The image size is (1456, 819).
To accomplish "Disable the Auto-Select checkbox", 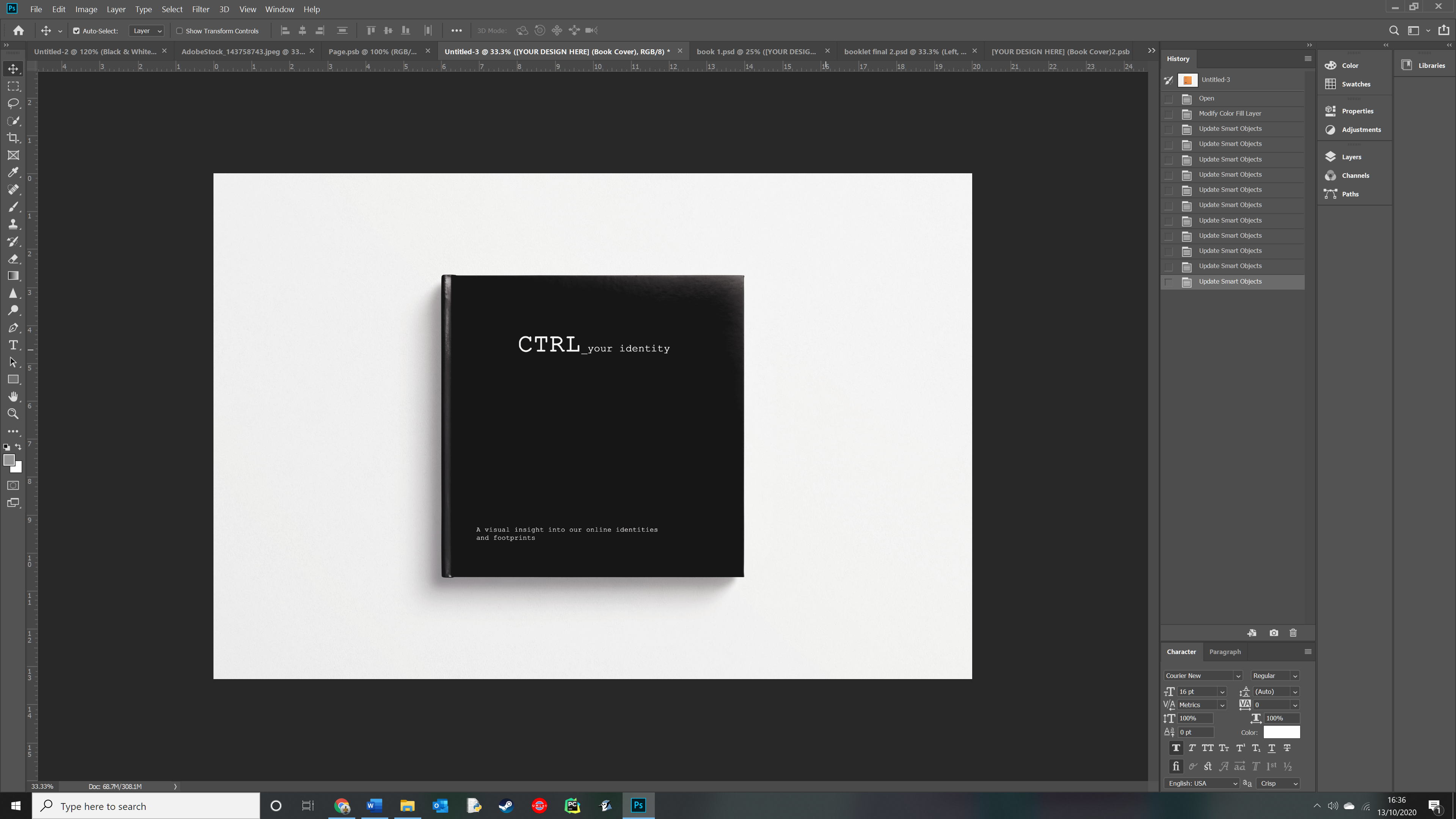I will coord(76,31).
